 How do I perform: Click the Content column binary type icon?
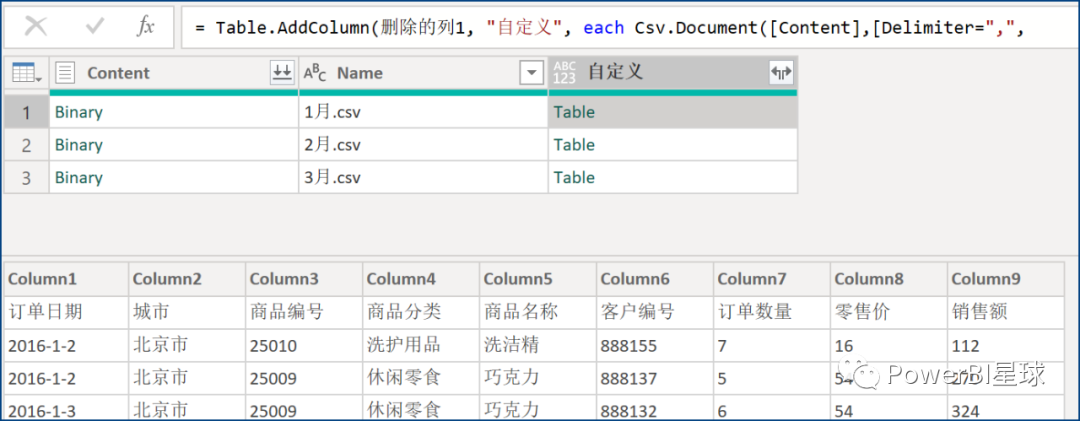pyautogui.click(x=65, y=72)
